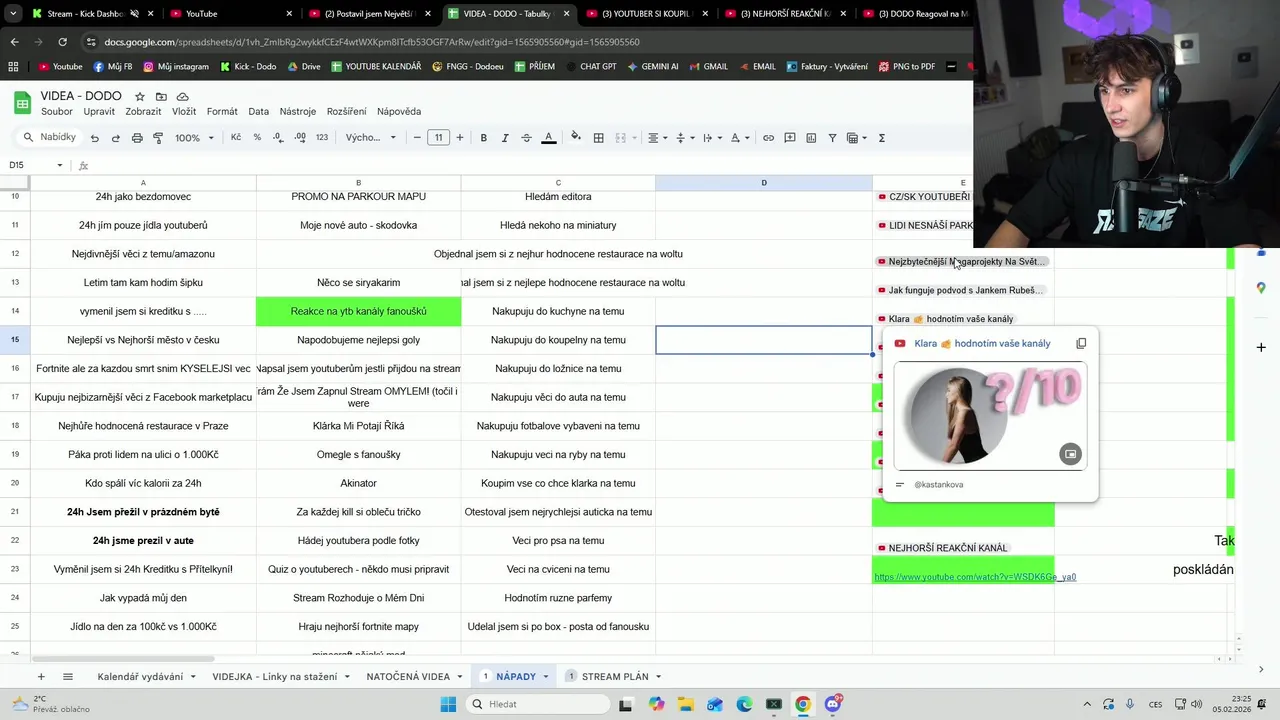1280x720 pixels.
Task: Open text rotation dropdown
Action: 738,138
